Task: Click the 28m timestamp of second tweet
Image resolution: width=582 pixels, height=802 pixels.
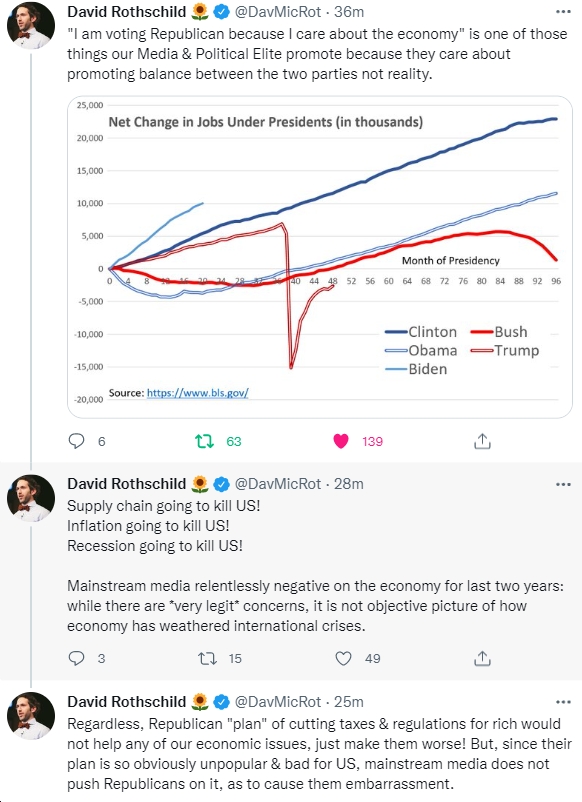Action: point(349,484)
